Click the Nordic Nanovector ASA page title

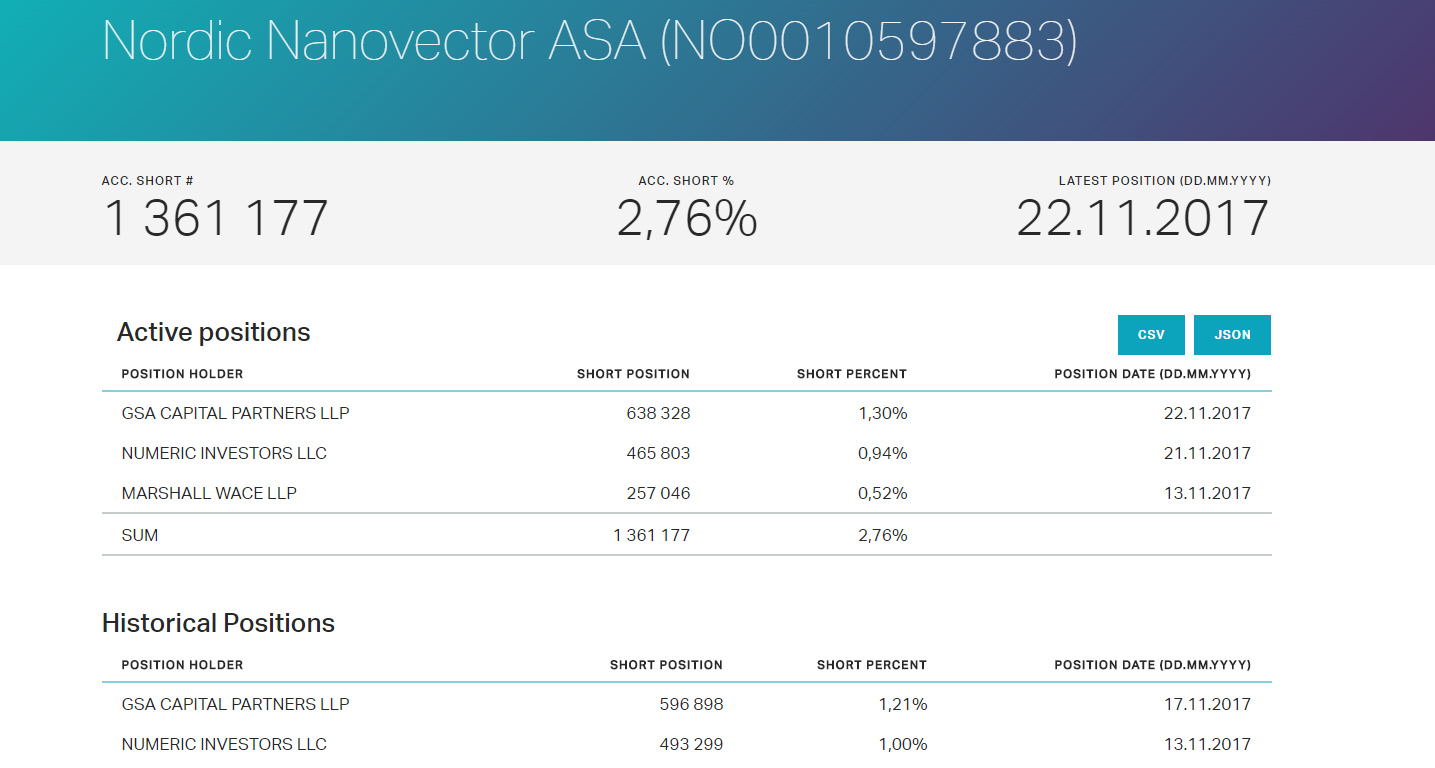(x=589, y=41)
